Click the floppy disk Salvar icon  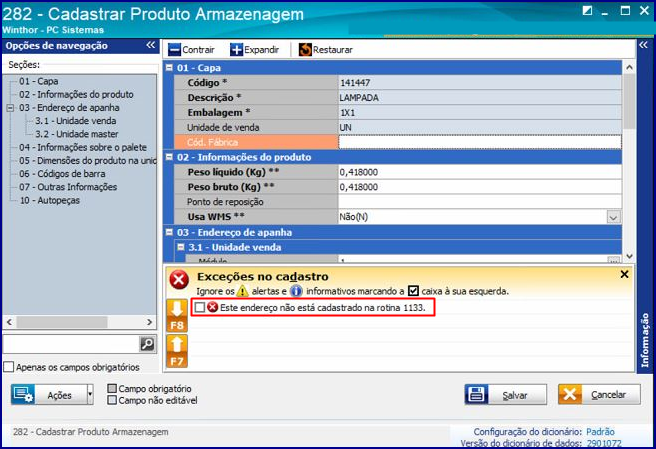[x=476, y=395]
